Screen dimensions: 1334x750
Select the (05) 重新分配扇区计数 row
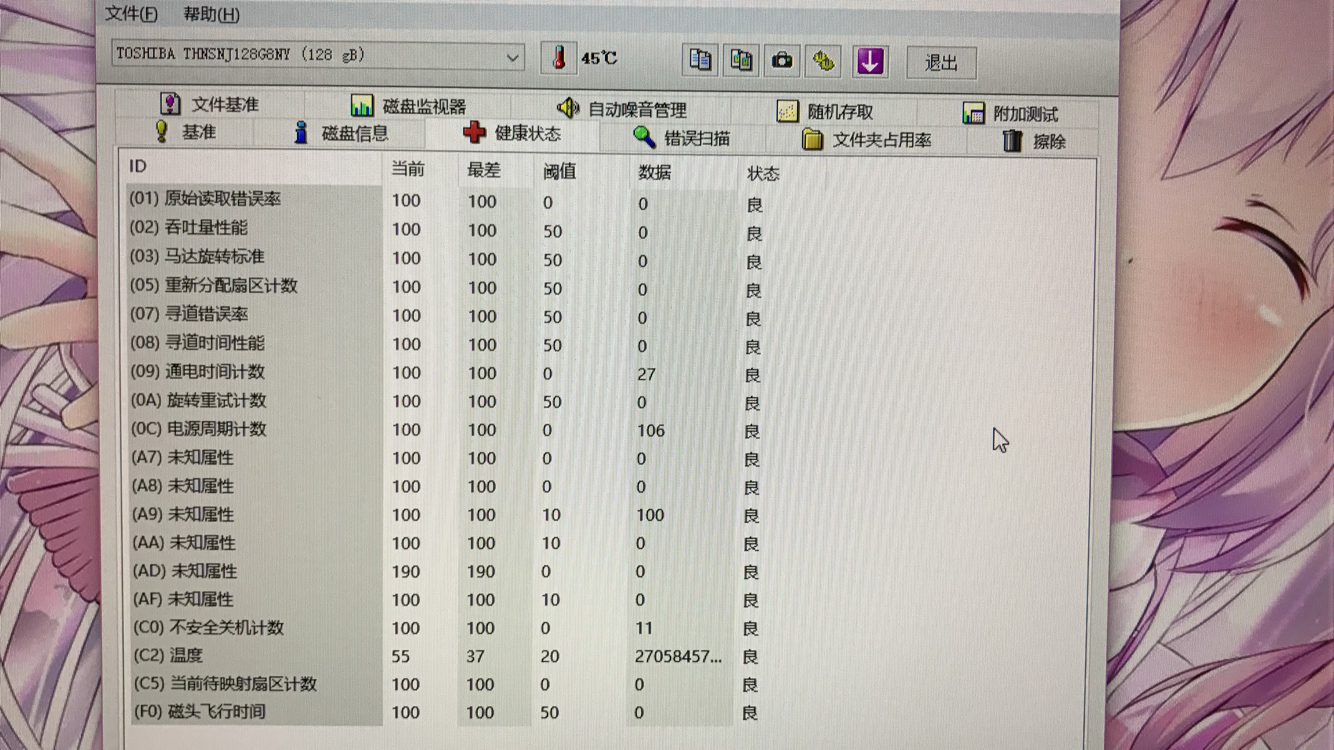coord(446,286)
